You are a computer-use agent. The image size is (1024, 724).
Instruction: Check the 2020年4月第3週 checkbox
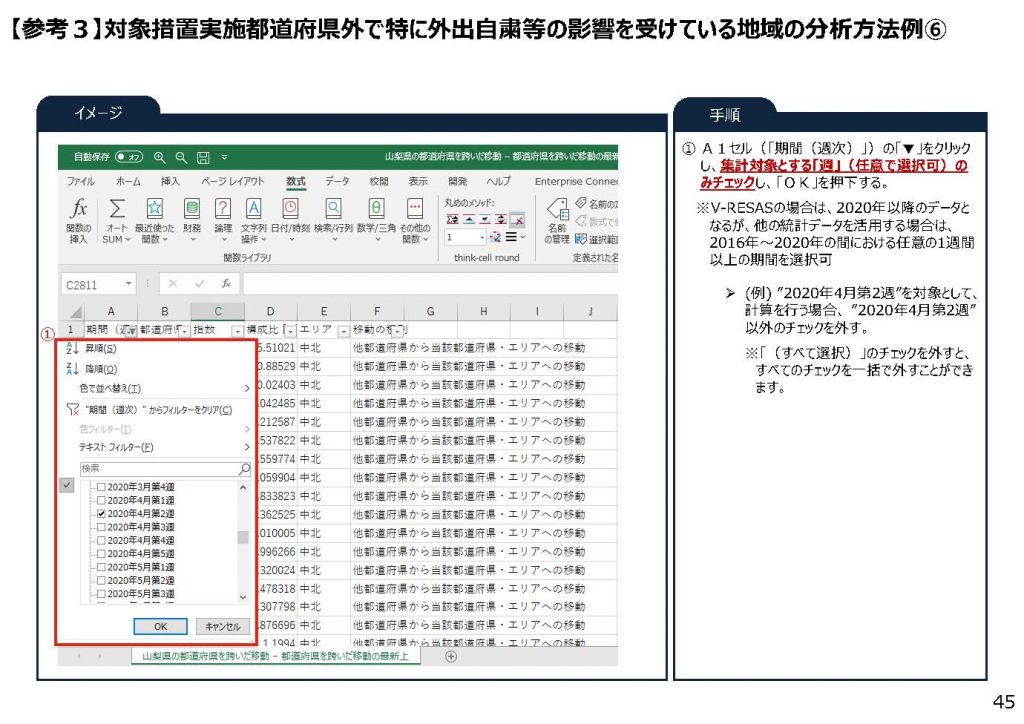[101, 526]
